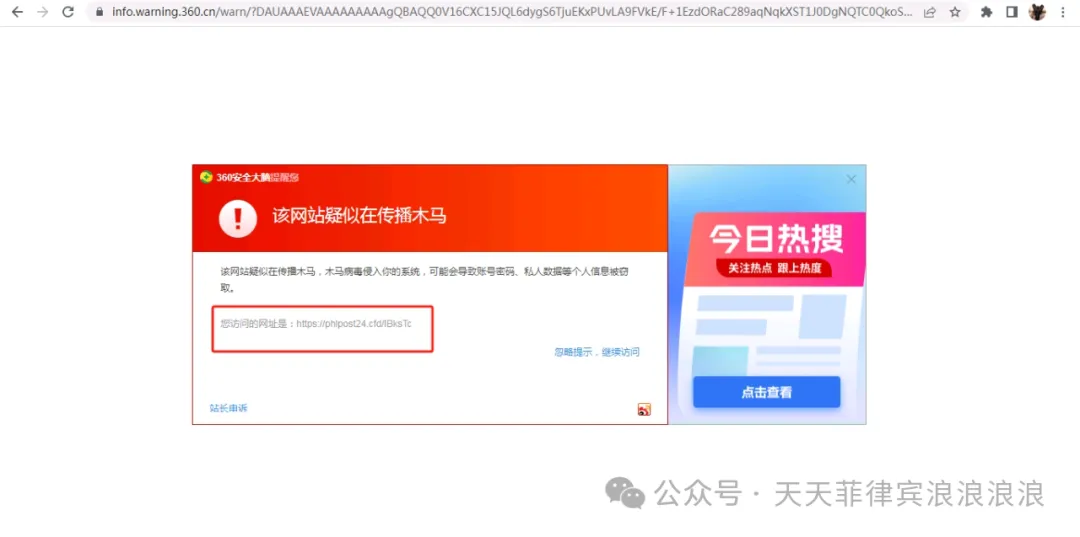Click the padlock site info icon

coord(100,12)
